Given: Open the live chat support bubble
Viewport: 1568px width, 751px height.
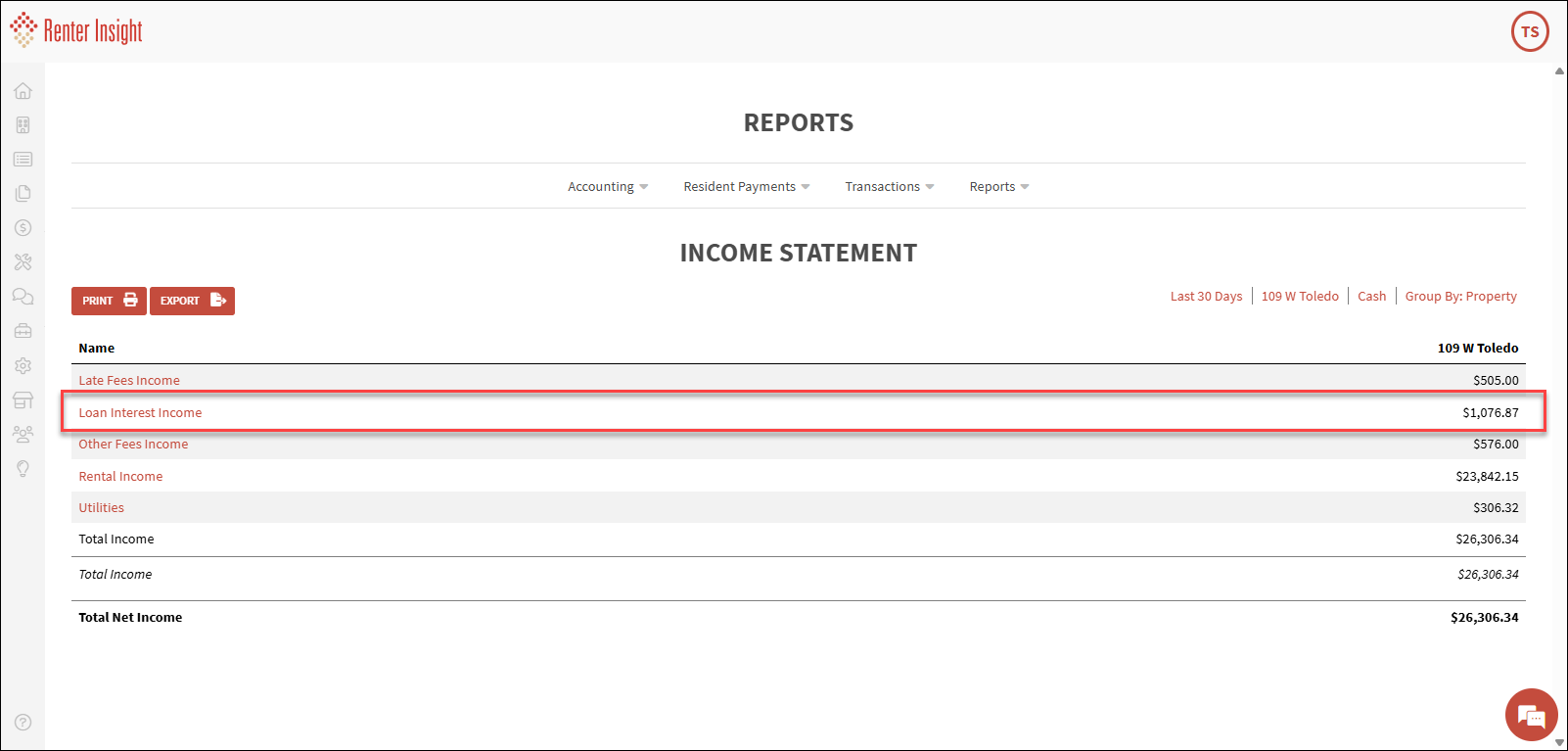Looking at the screenshot, I should click(x=1531, y=715).
